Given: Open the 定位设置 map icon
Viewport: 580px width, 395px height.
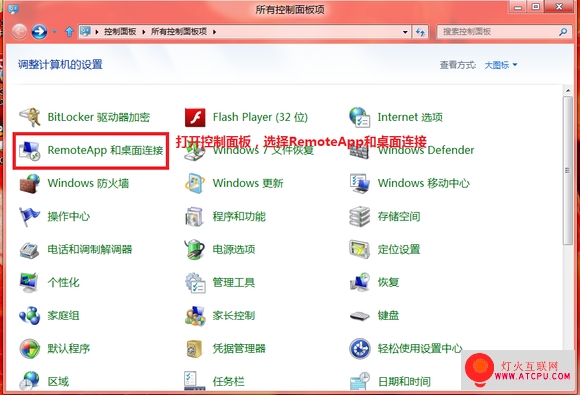Looking at the screenshot, I should [x=360, y=250].
